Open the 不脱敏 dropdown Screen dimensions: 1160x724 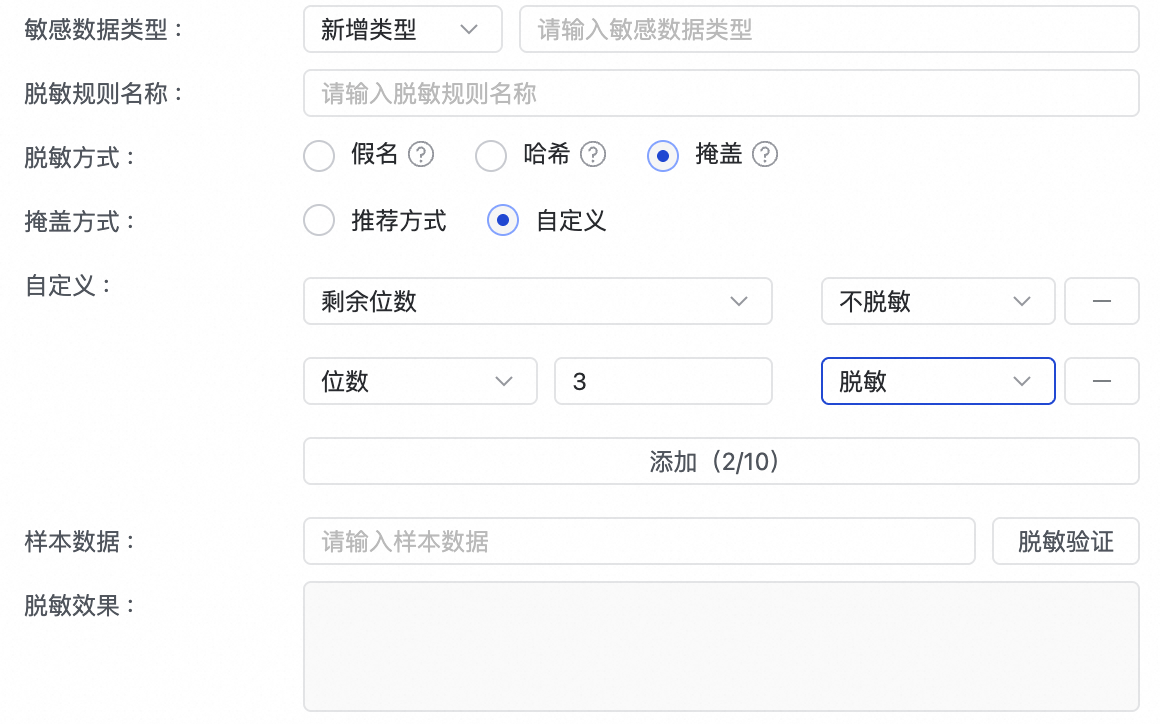tap(937, 302)
